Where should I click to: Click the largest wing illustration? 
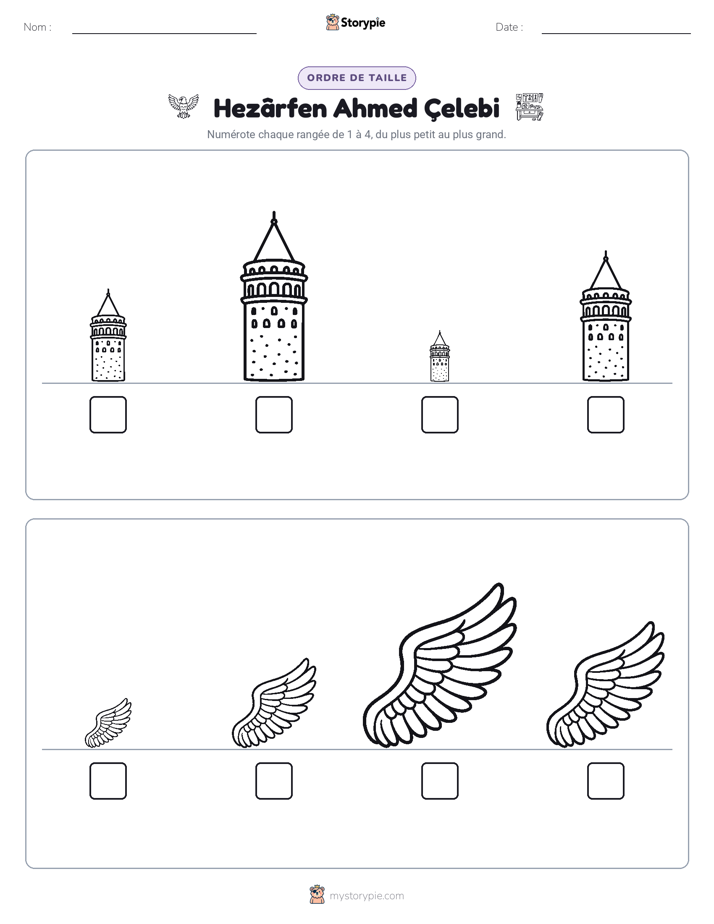pos(440,666)
